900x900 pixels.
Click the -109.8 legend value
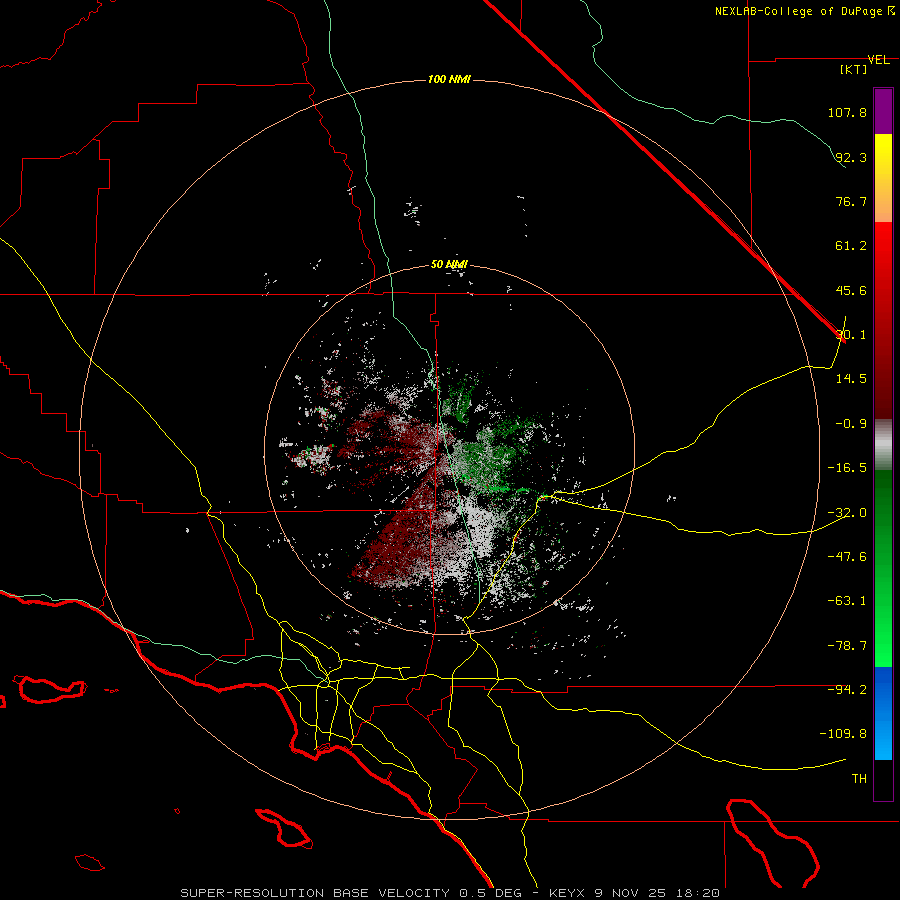(x=843, y=734)
